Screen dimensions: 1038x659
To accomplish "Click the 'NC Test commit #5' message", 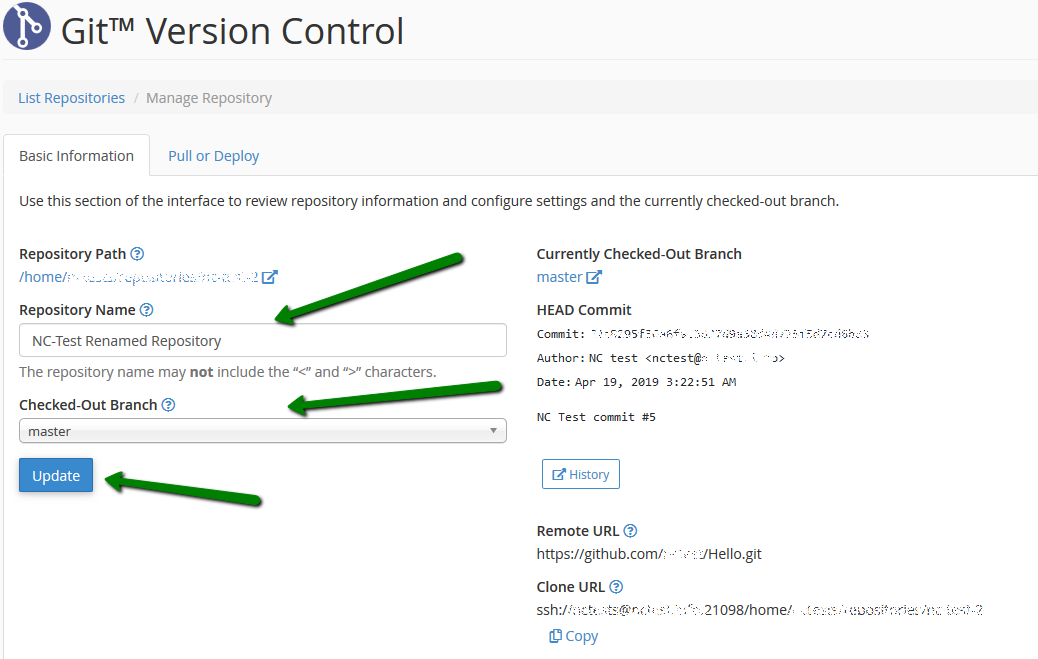I will (596, 417).
